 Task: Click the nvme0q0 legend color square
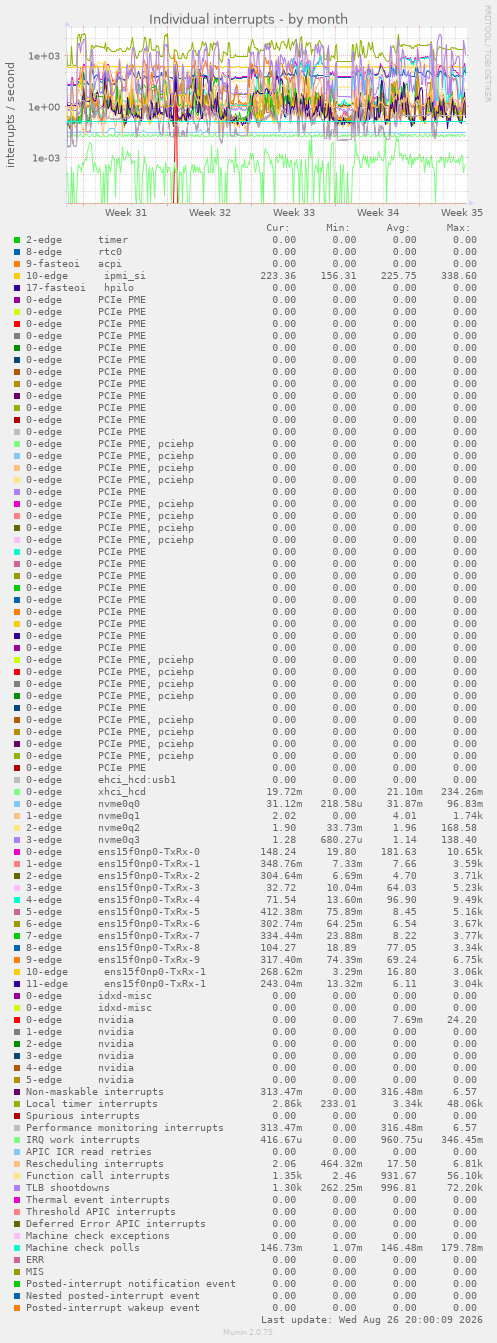17,804
